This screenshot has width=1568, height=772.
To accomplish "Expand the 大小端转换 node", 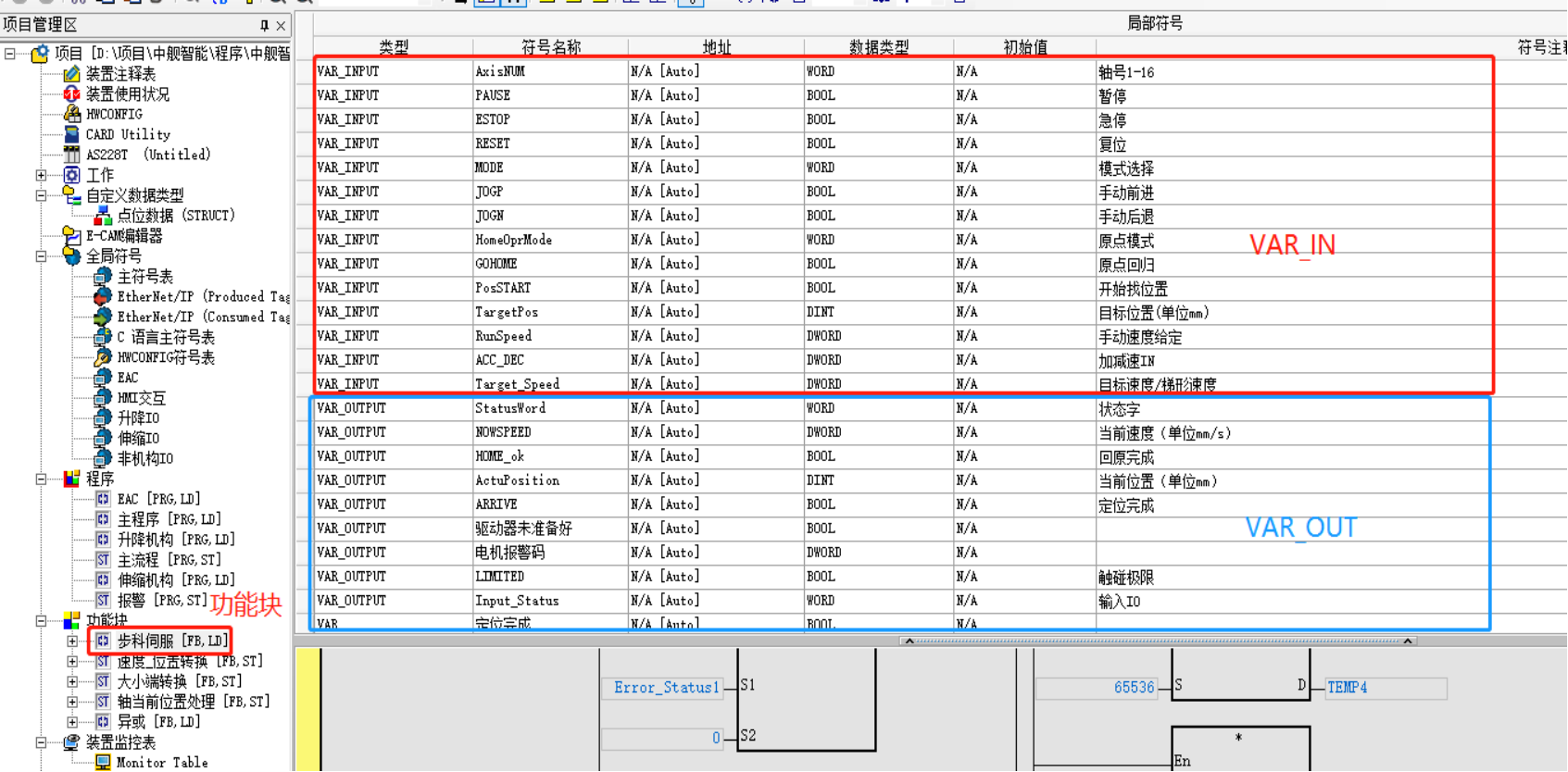I will (x=72, y=681).
